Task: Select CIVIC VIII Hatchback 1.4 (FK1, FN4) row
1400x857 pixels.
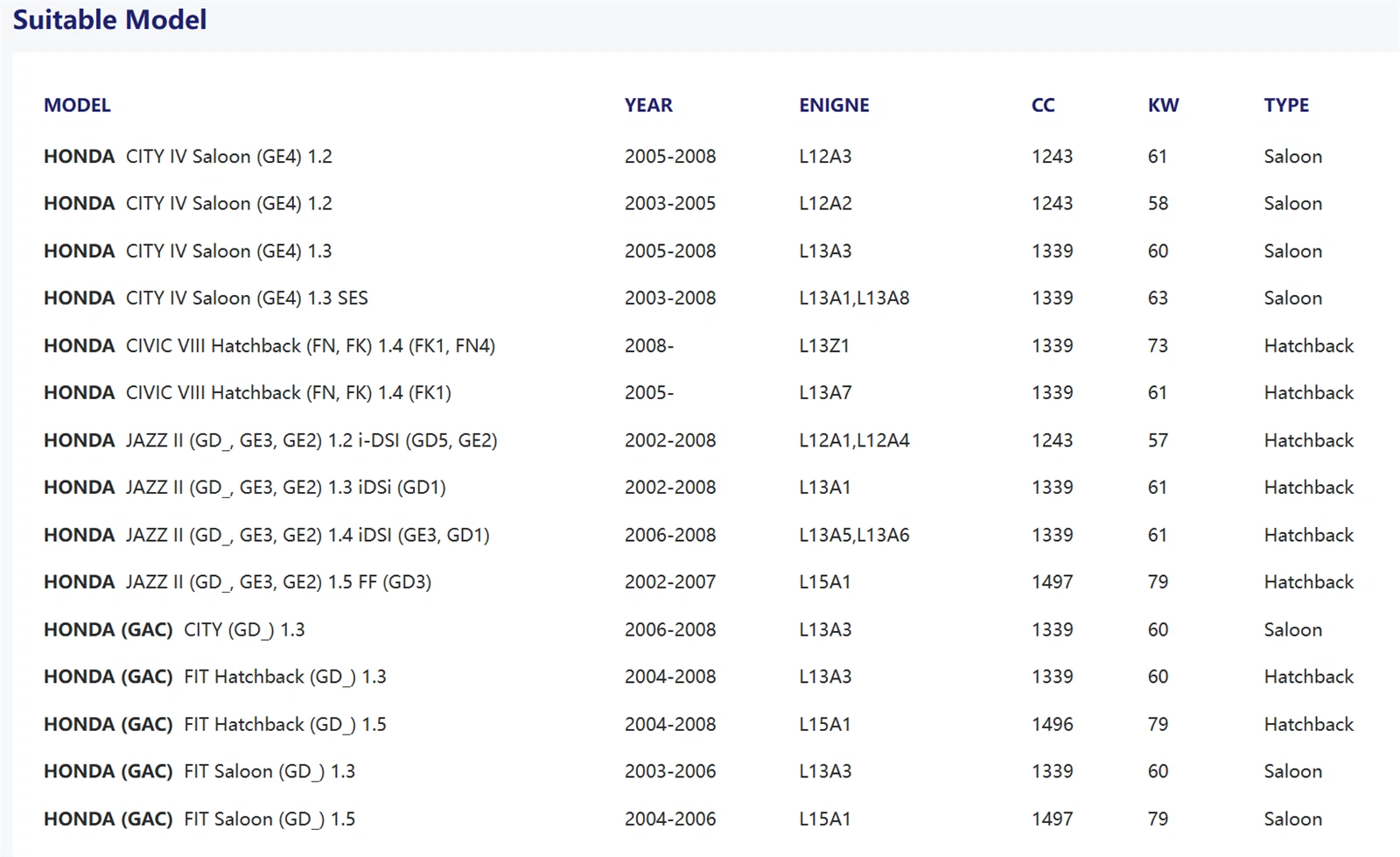Action: pos(269,346)
